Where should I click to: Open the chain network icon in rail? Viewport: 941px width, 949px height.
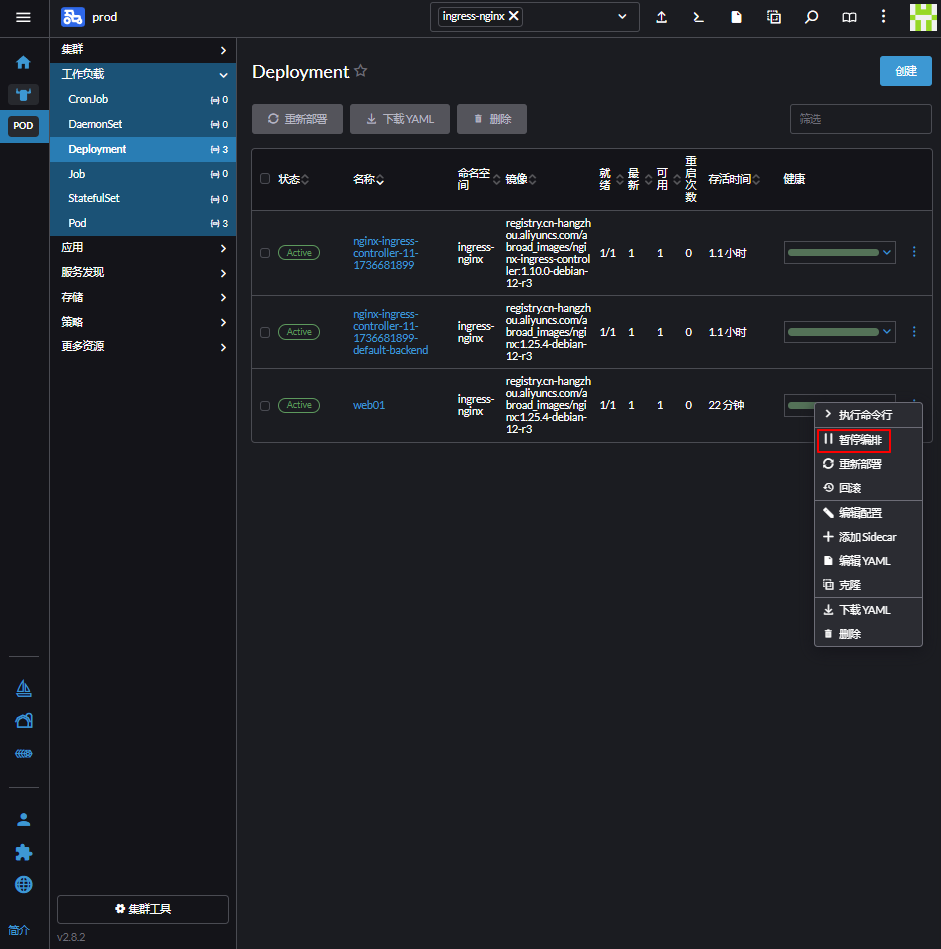pos(24,754)
